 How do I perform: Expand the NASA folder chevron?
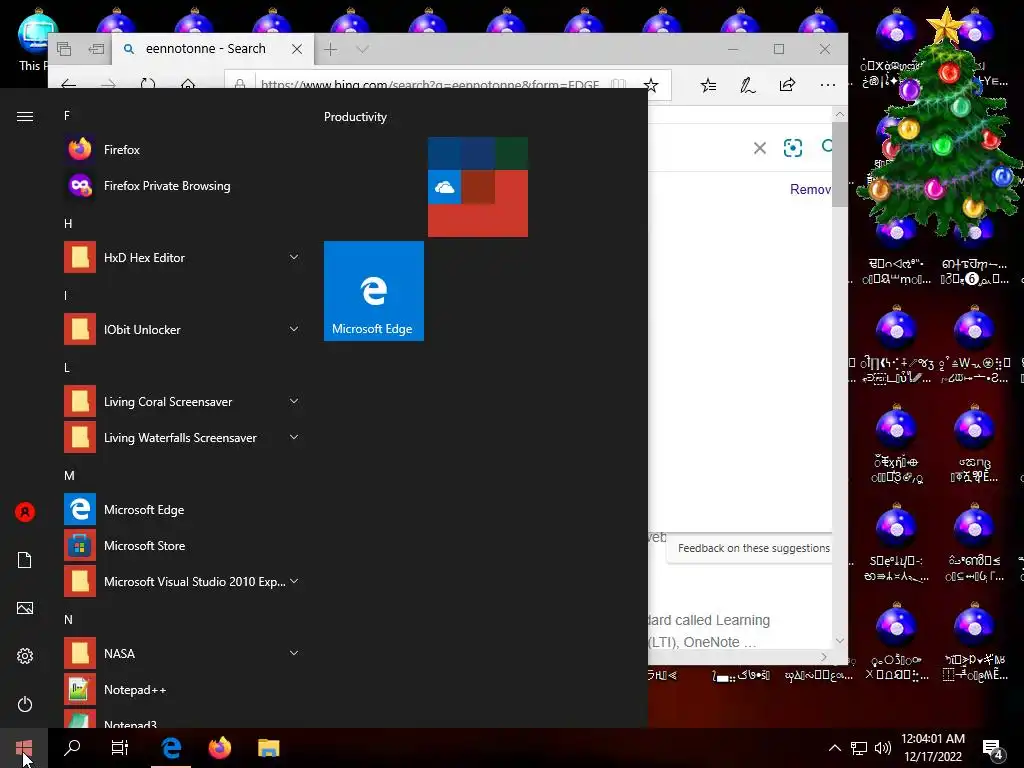[x=294, y=653]
